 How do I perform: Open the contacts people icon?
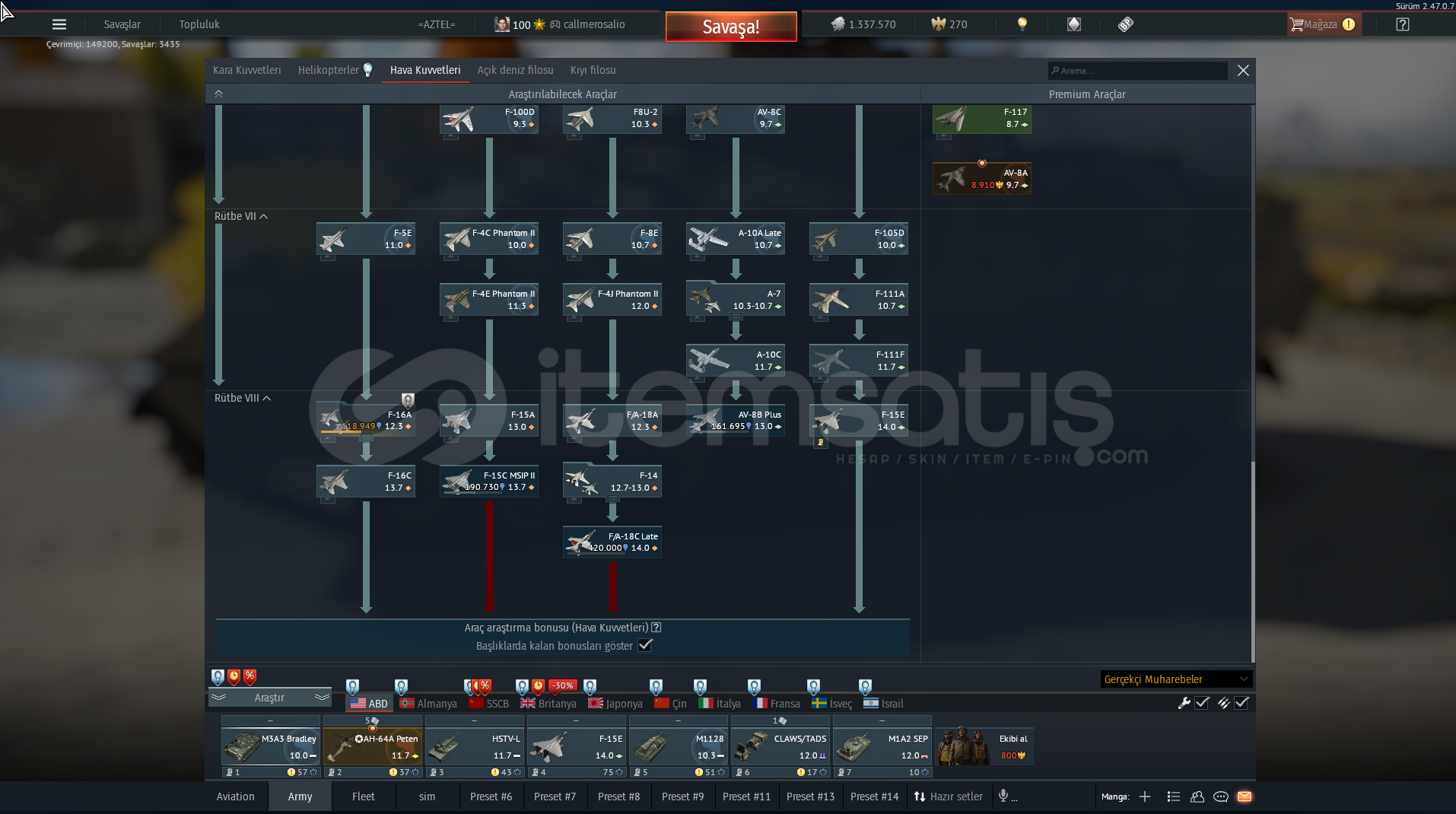[x=1197, y=797]
